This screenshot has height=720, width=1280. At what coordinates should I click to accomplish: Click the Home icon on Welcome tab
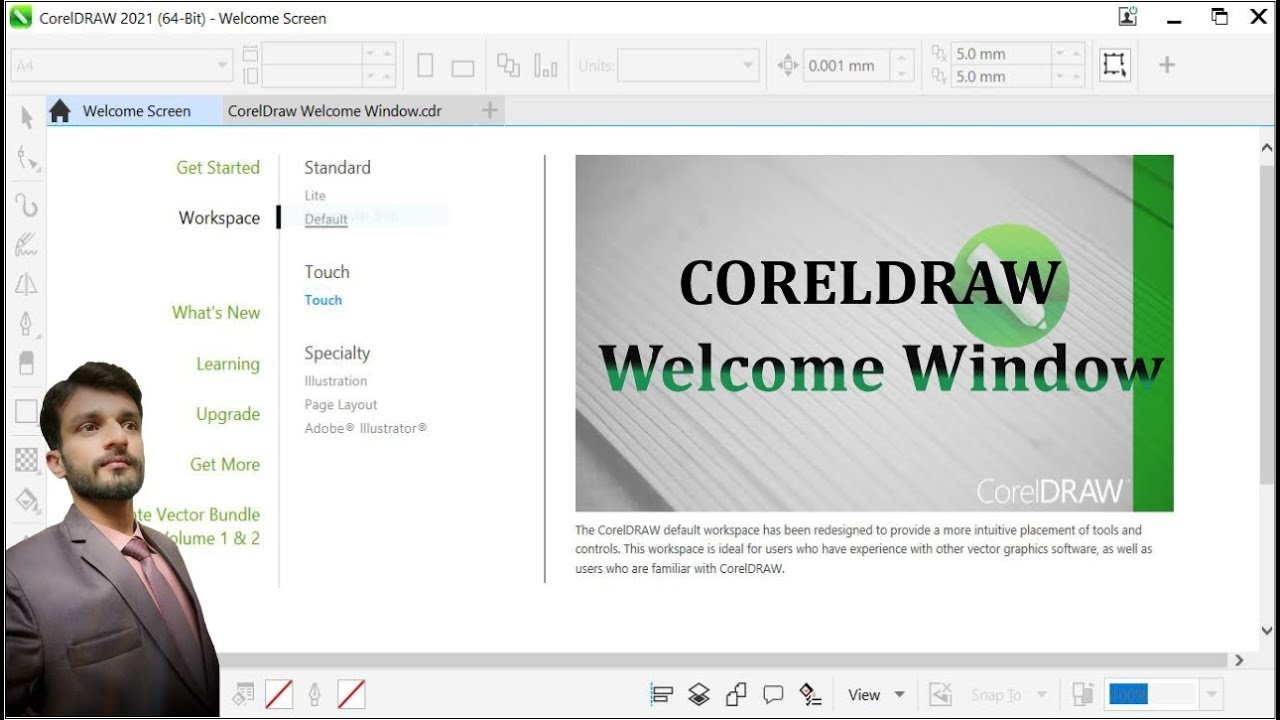60,111
